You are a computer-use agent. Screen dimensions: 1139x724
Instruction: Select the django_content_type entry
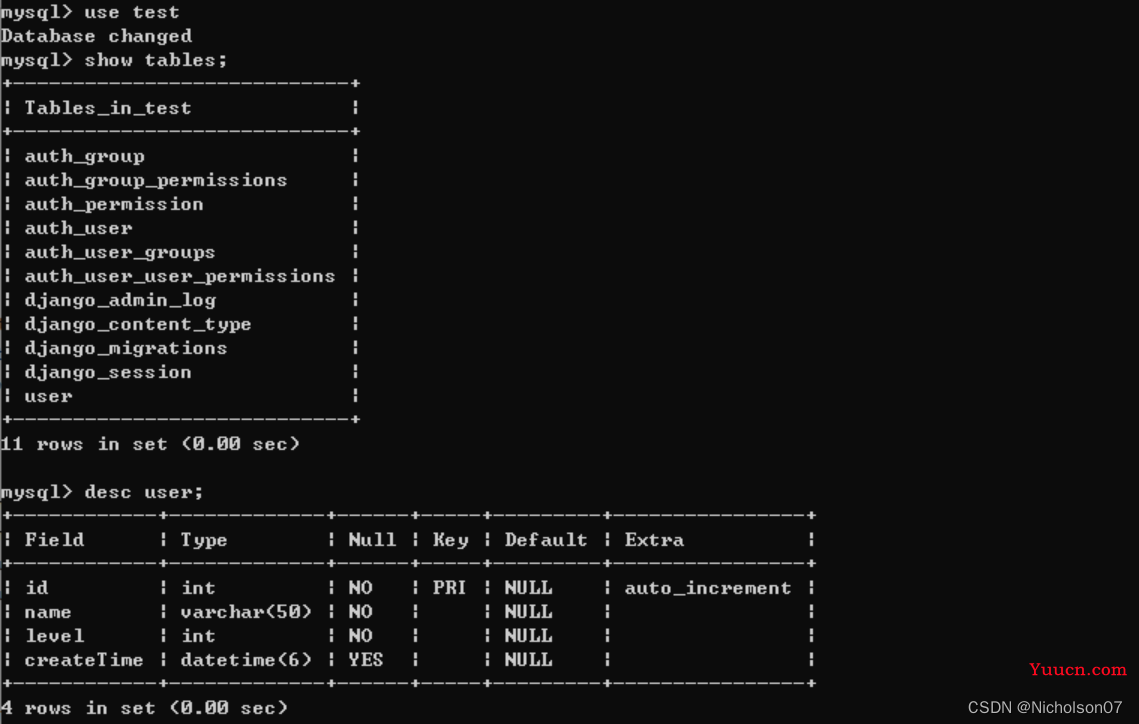138,324
